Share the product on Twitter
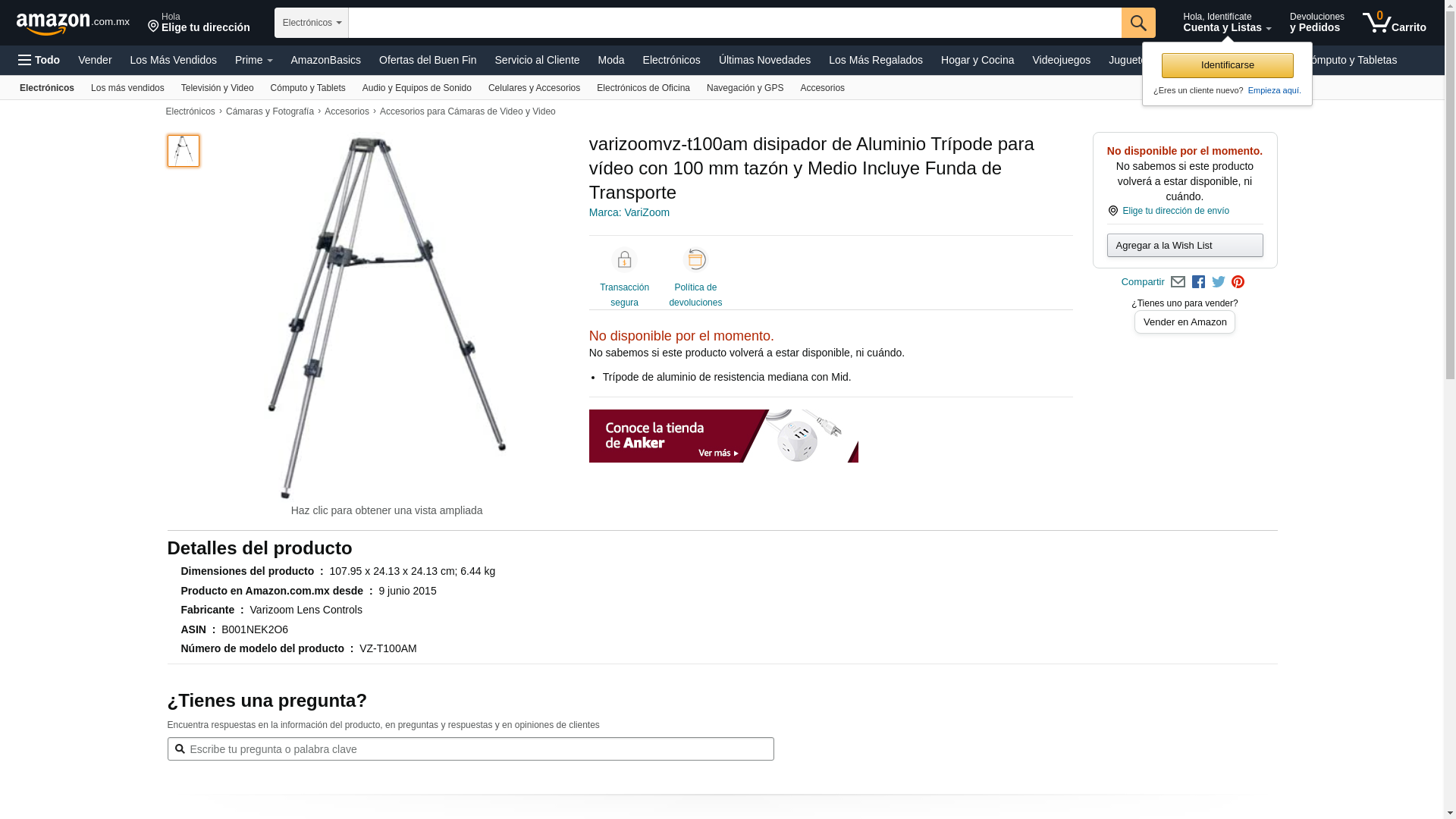 1219,282
